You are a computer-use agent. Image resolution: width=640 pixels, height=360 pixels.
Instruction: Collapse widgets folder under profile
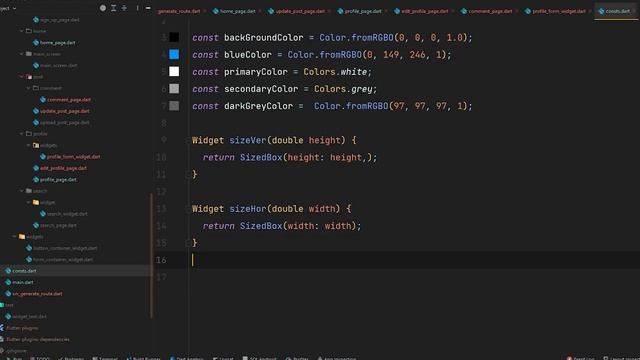29,145
